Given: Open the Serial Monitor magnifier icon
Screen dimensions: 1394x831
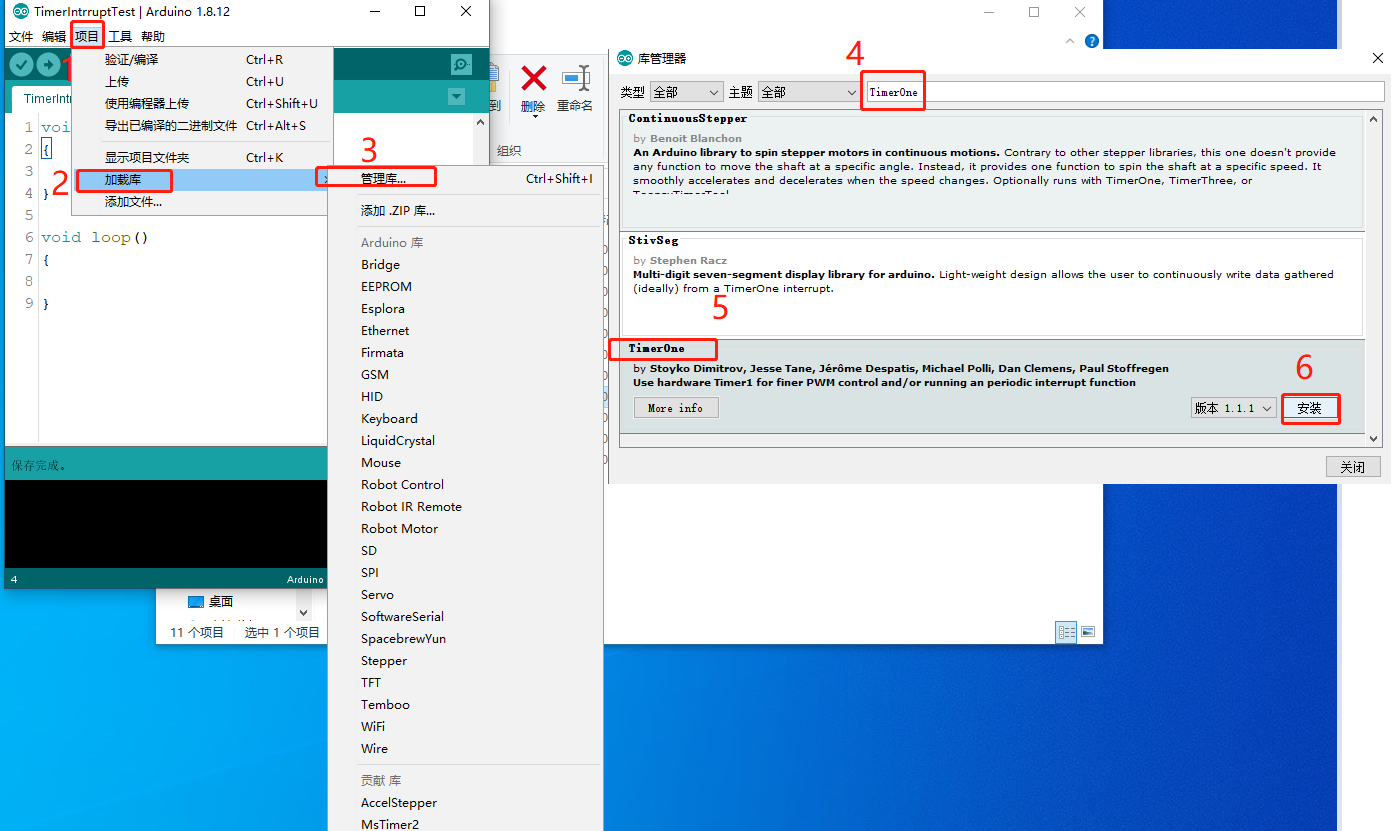Looking at the screenshot, I should click(461, 65).
